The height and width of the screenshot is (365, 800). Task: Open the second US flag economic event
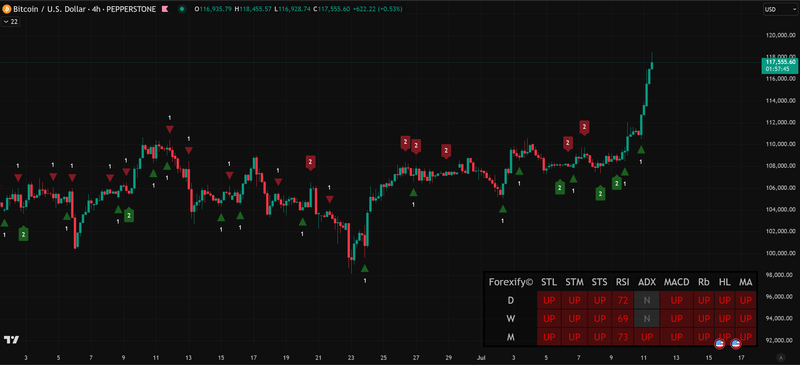click(x=736, y=344)
